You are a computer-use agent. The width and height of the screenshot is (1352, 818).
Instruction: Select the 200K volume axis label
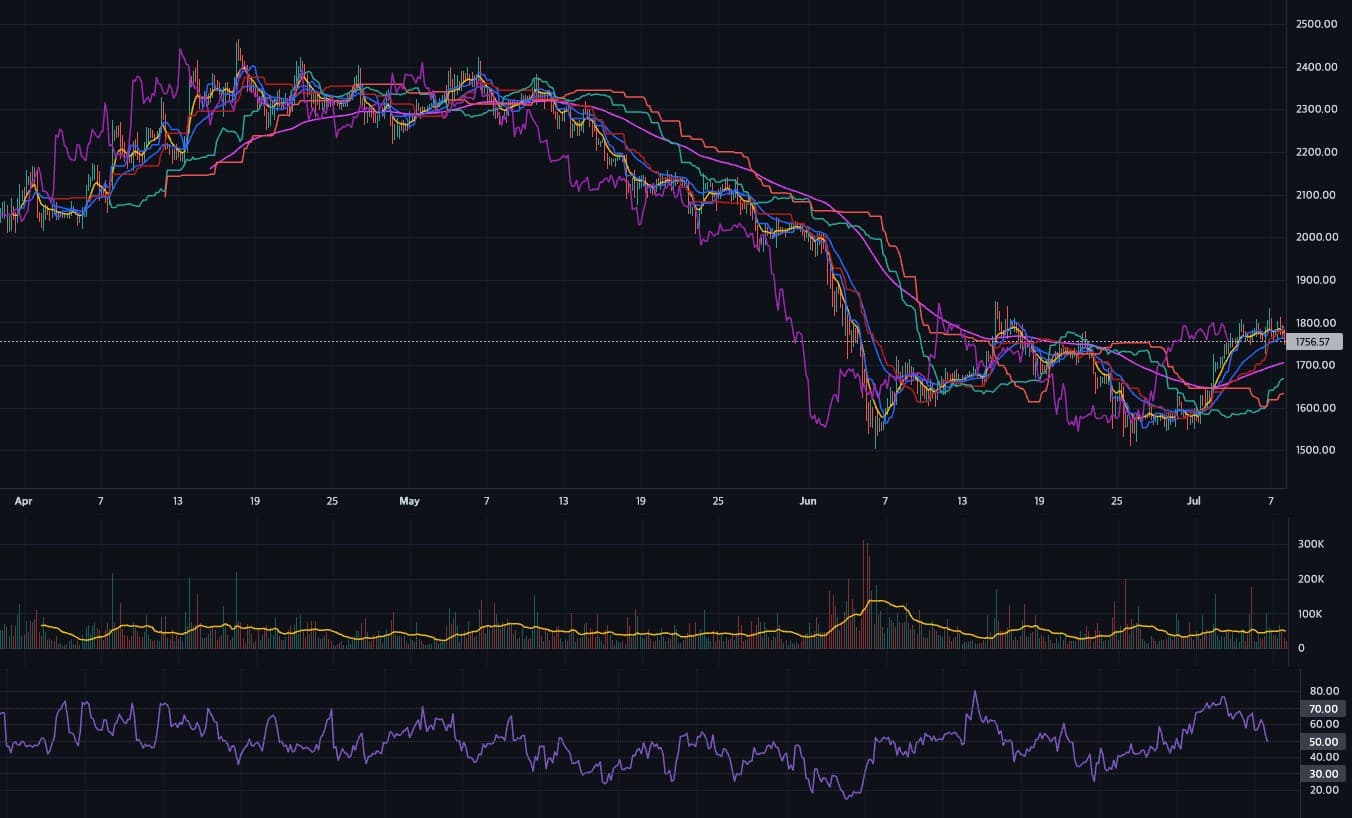[1311, 579]
